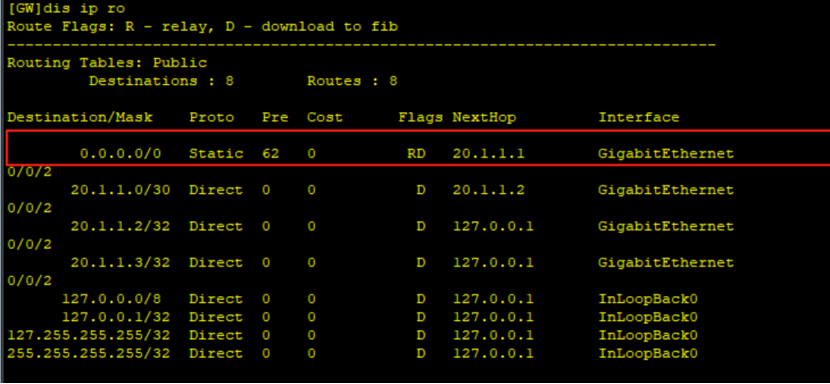830x384 pixels.
Task: Select the 127.0.0.0/8 destination entry
Action: coord(112,299)
